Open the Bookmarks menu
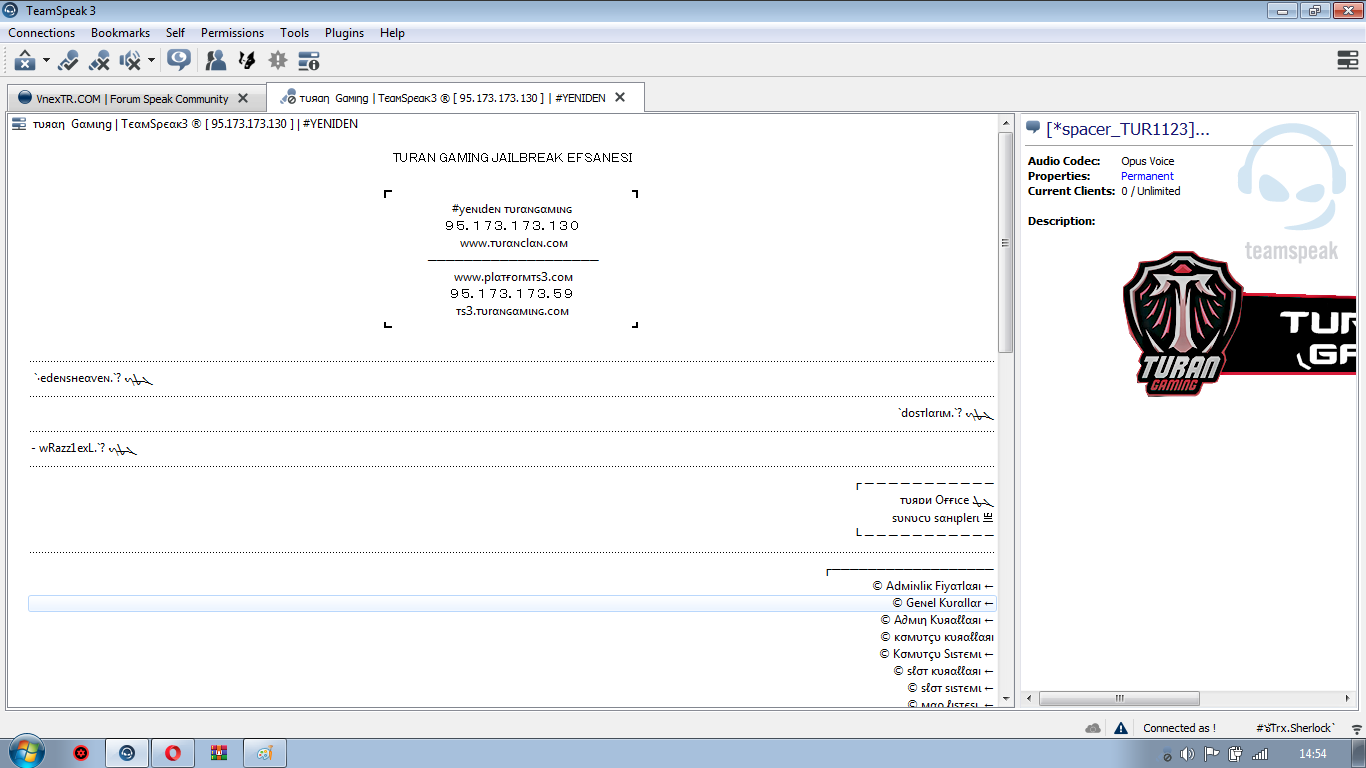 click(x=121, y=33)
